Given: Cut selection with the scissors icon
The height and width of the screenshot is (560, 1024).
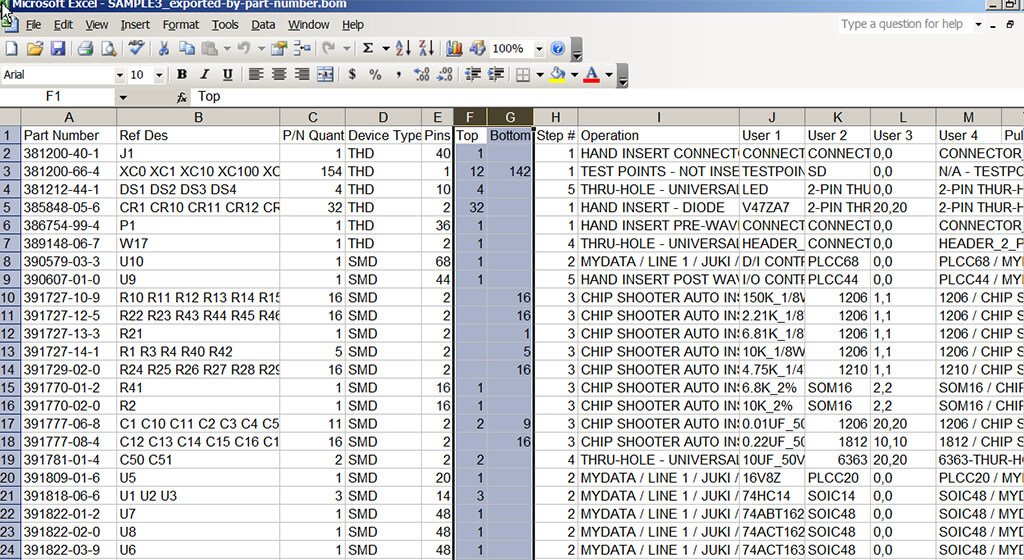Looking at the screenshot, I should (164, 48).
